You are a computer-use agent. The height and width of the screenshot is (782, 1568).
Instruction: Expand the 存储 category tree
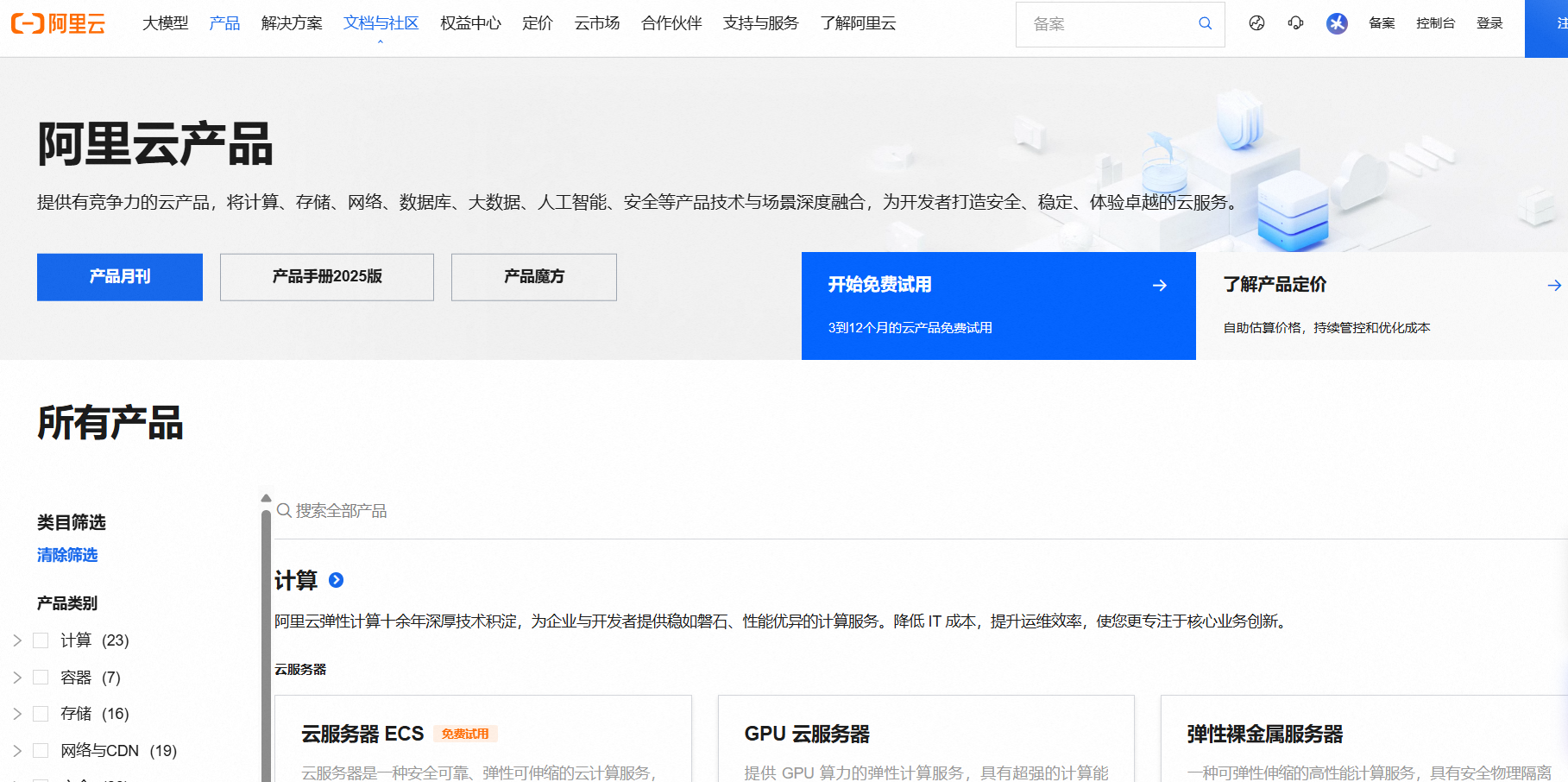coord(17,714)
